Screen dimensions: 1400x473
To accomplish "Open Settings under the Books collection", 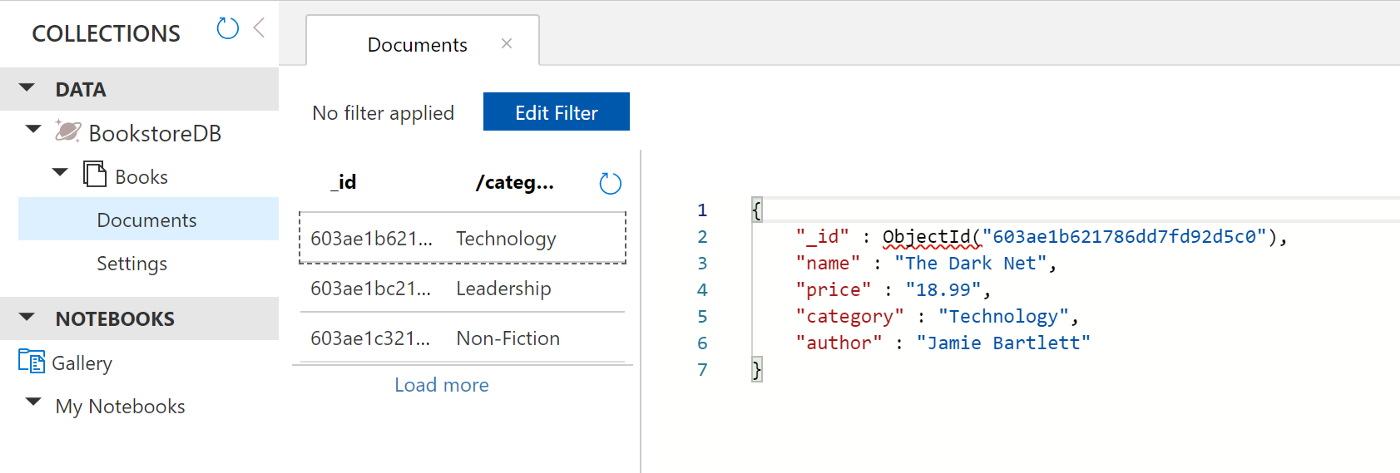I will tap(131, 264).
